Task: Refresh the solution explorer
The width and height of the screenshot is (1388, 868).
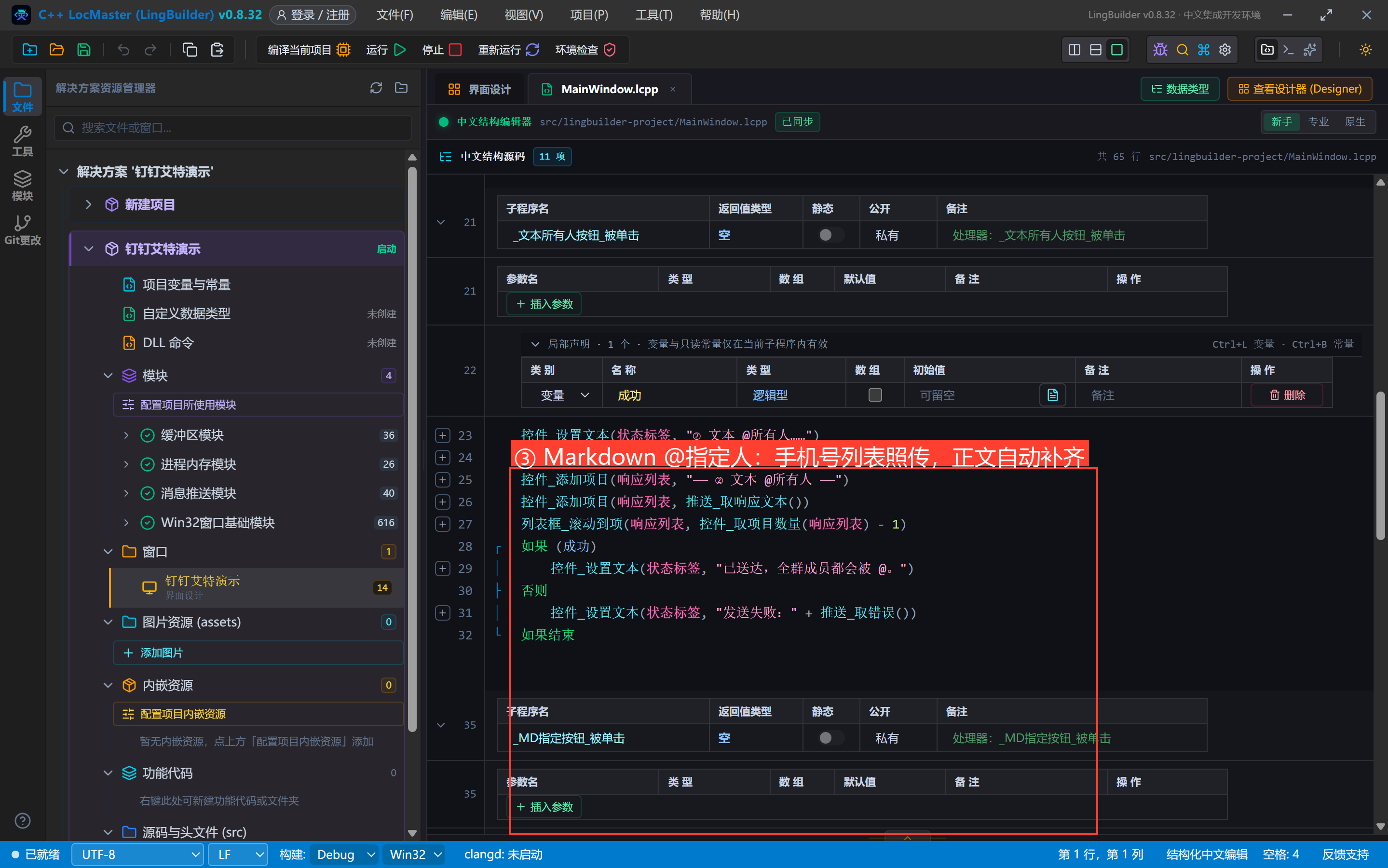Action: point(376,88)
